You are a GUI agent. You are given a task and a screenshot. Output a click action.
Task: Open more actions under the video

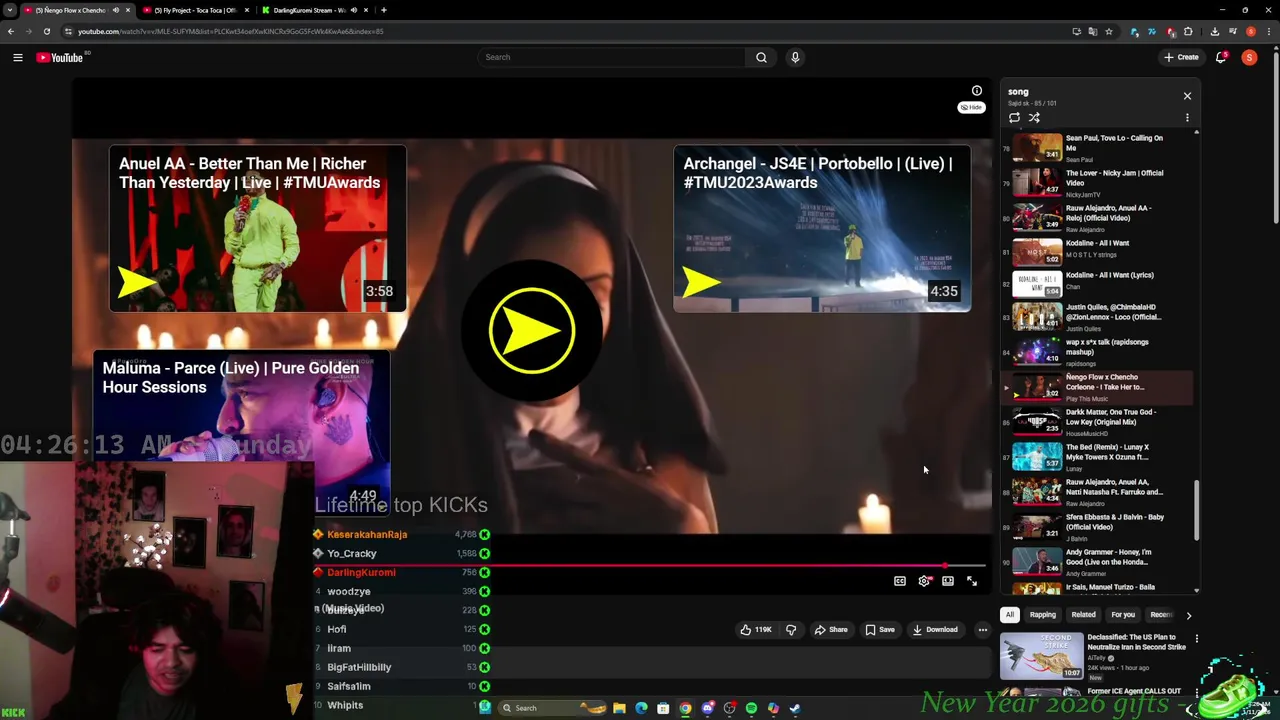point(983,630)
